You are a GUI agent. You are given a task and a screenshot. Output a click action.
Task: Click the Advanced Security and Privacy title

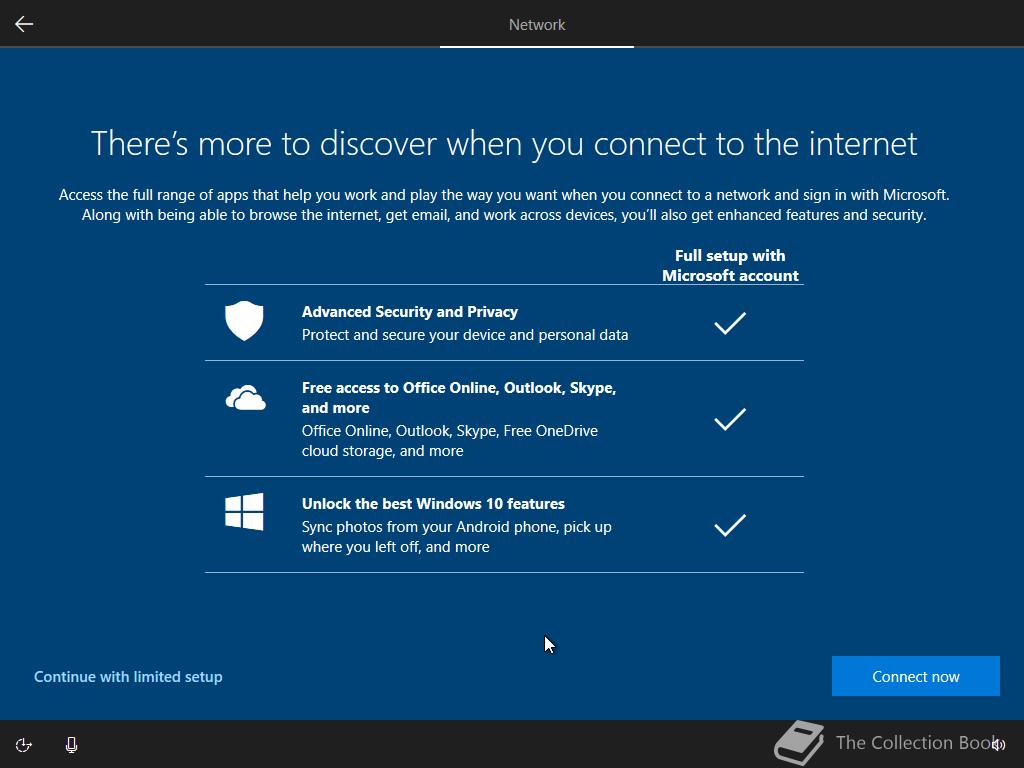[x=409, y=312]
